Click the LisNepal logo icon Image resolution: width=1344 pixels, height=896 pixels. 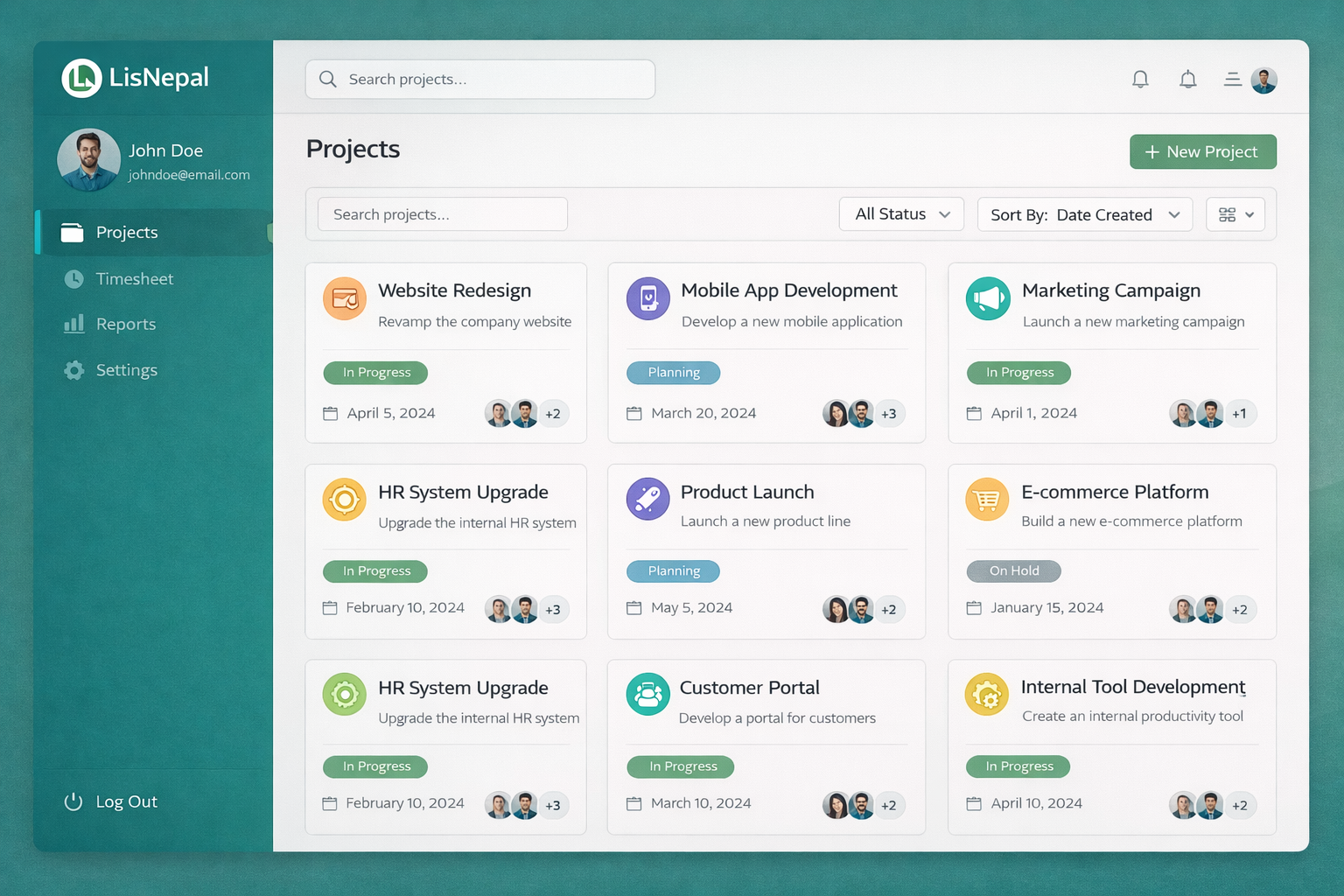[x=82, y=78]
